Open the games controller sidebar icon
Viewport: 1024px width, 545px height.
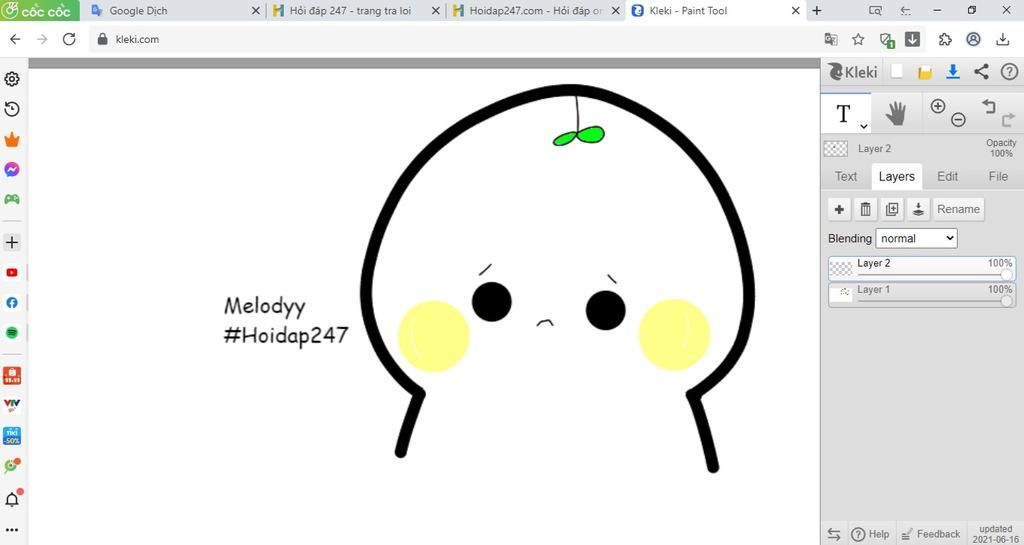pyautogui.click(x=12, y=199)
